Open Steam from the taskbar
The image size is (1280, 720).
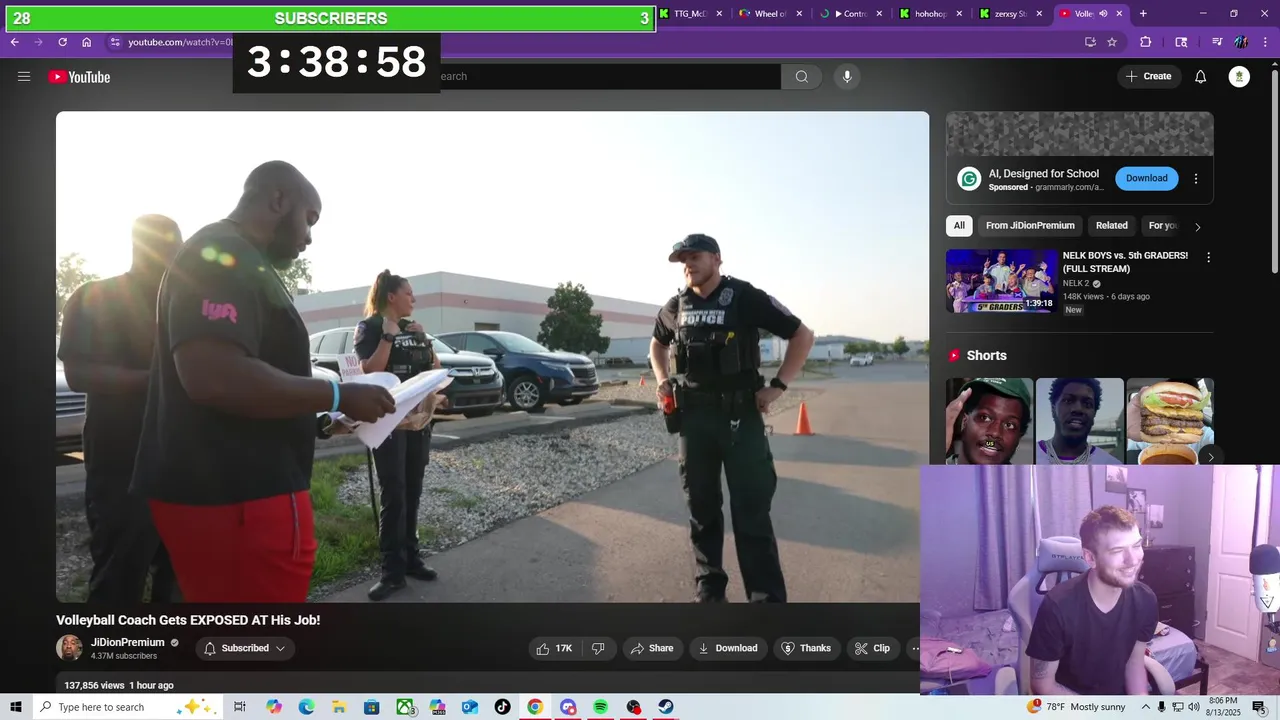coord(665,707)
